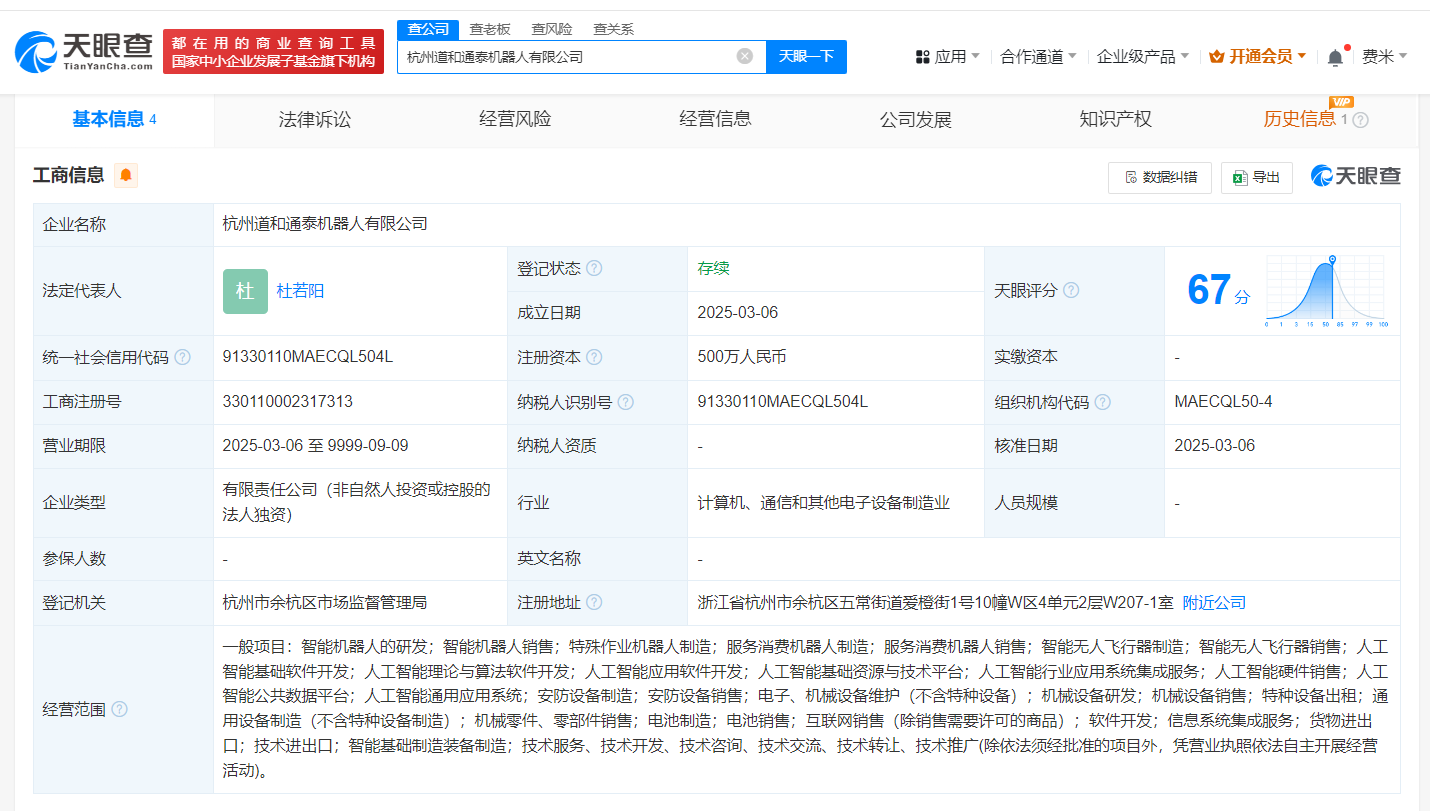Viewport: 1430px width, 811px height.
Task: Click the notification bell icon
Action: point(1335,57)
